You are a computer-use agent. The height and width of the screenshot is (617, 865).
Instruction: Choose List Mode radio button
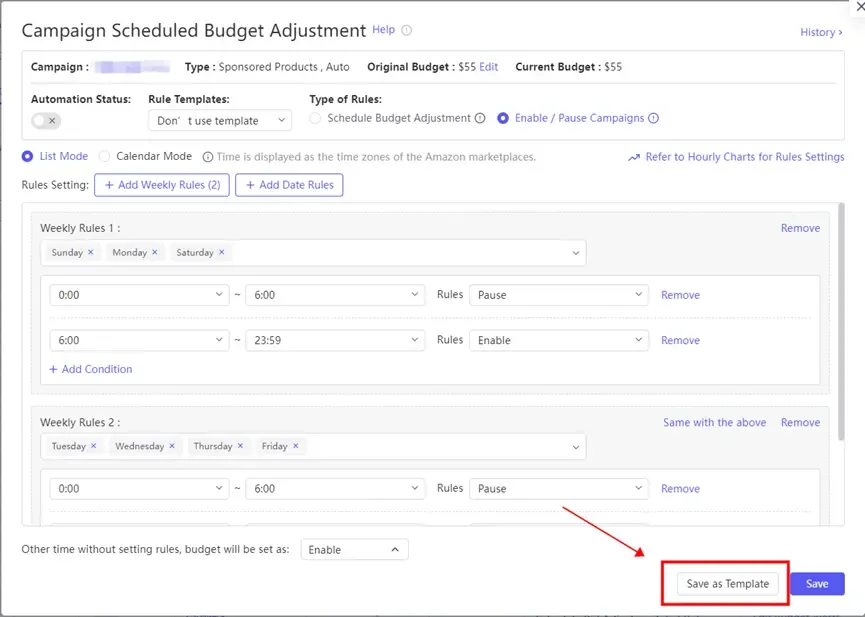(27, 156)
